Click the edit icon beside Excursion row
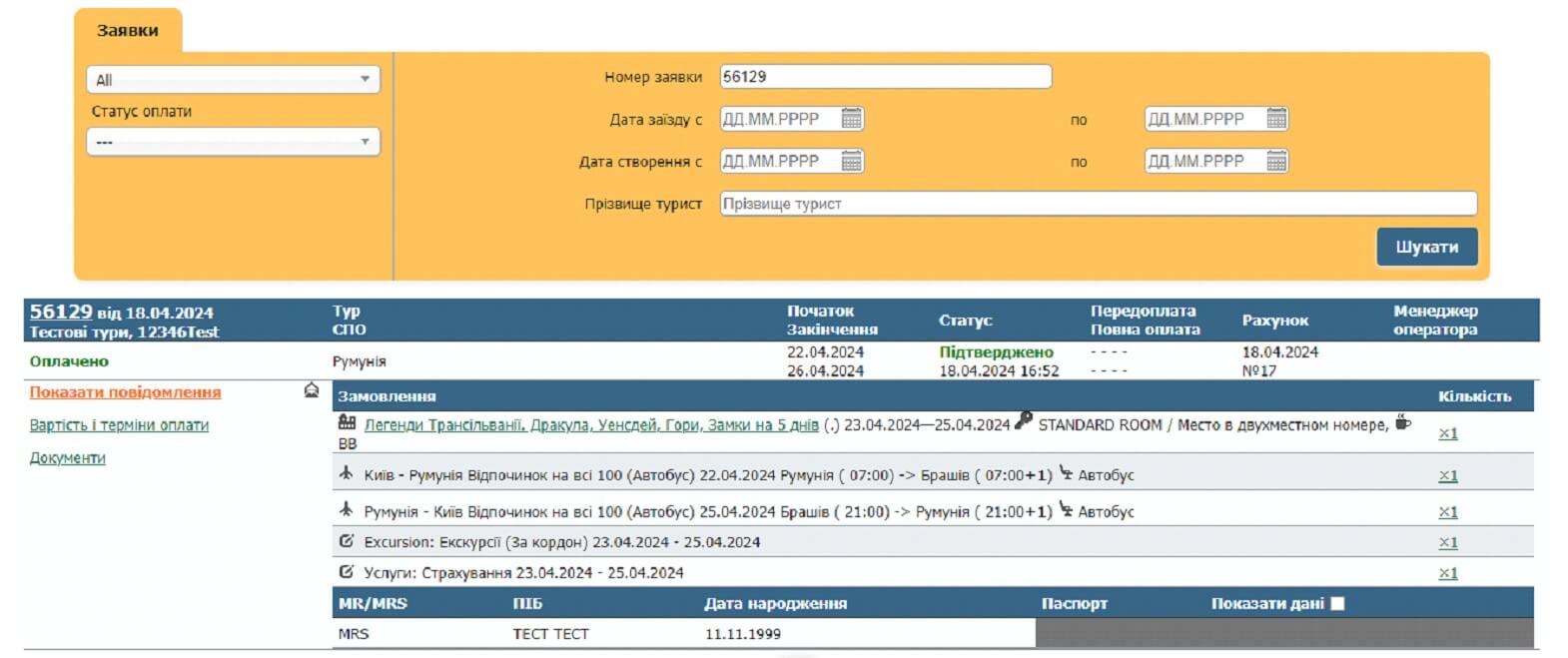This screenshot has height=658, width=1568. [x=347, y=541]
